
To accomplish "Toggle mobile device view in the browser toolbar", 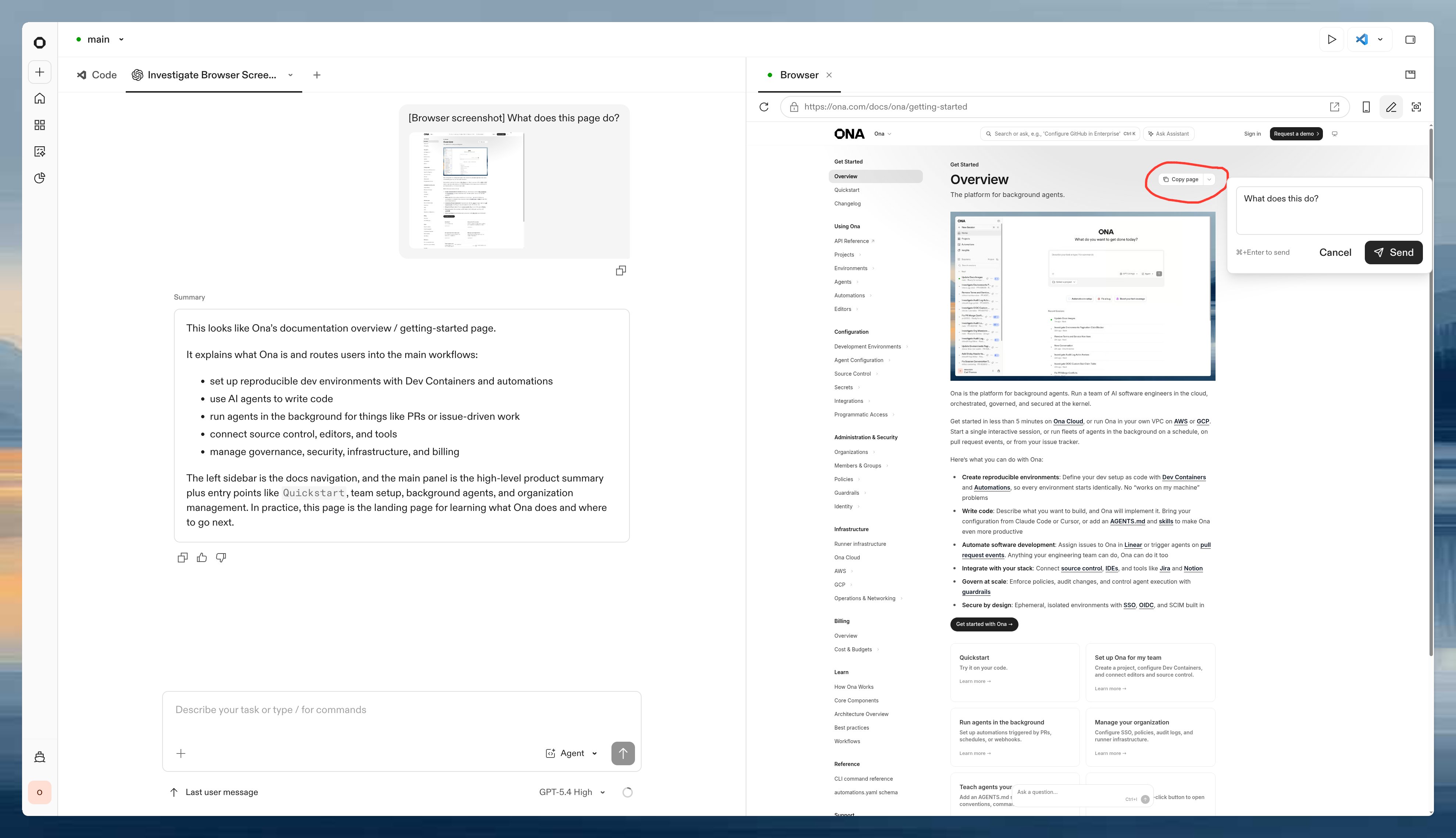I will point(1366,107).
